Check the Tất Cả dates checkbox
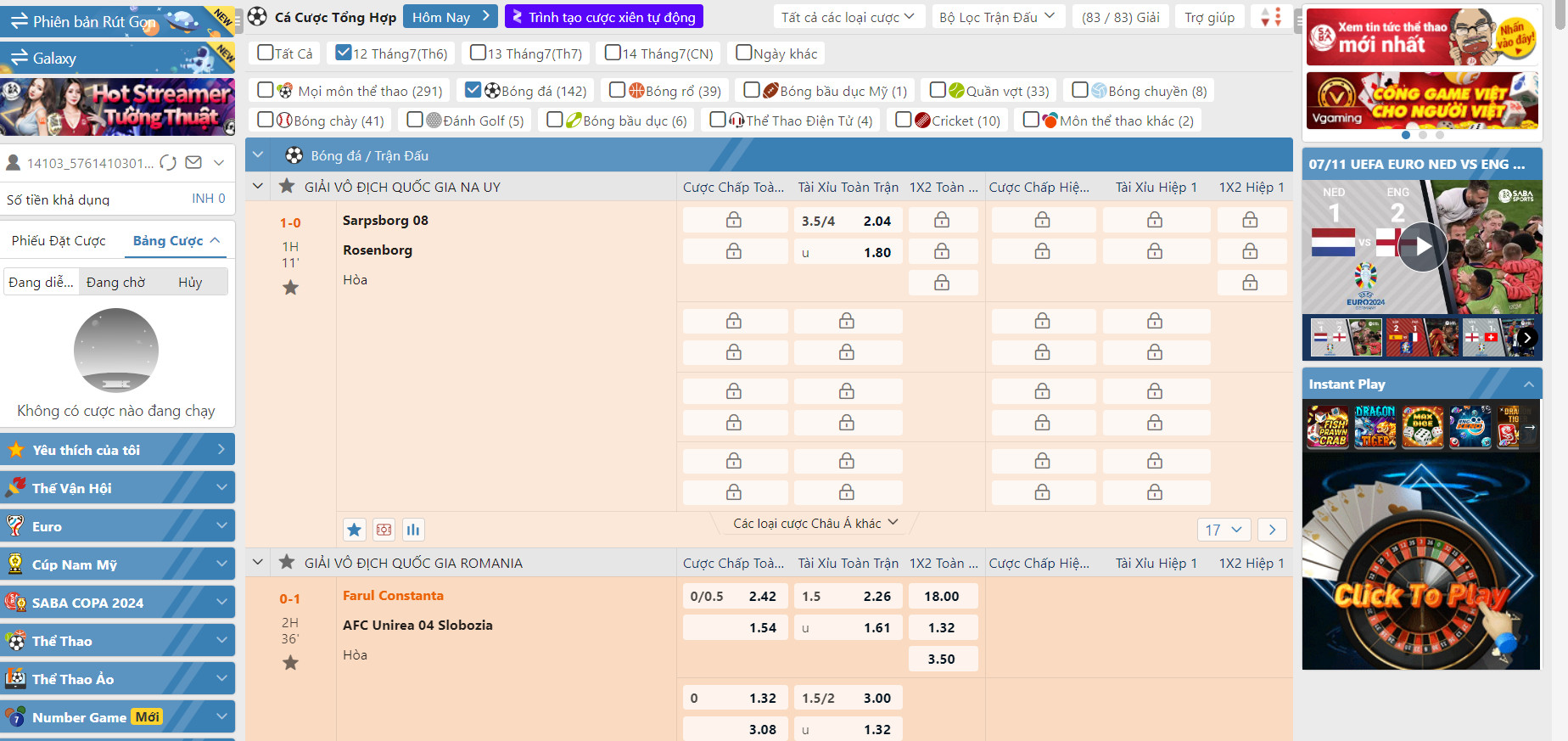 pyautogui.click(x=266, y=53)
